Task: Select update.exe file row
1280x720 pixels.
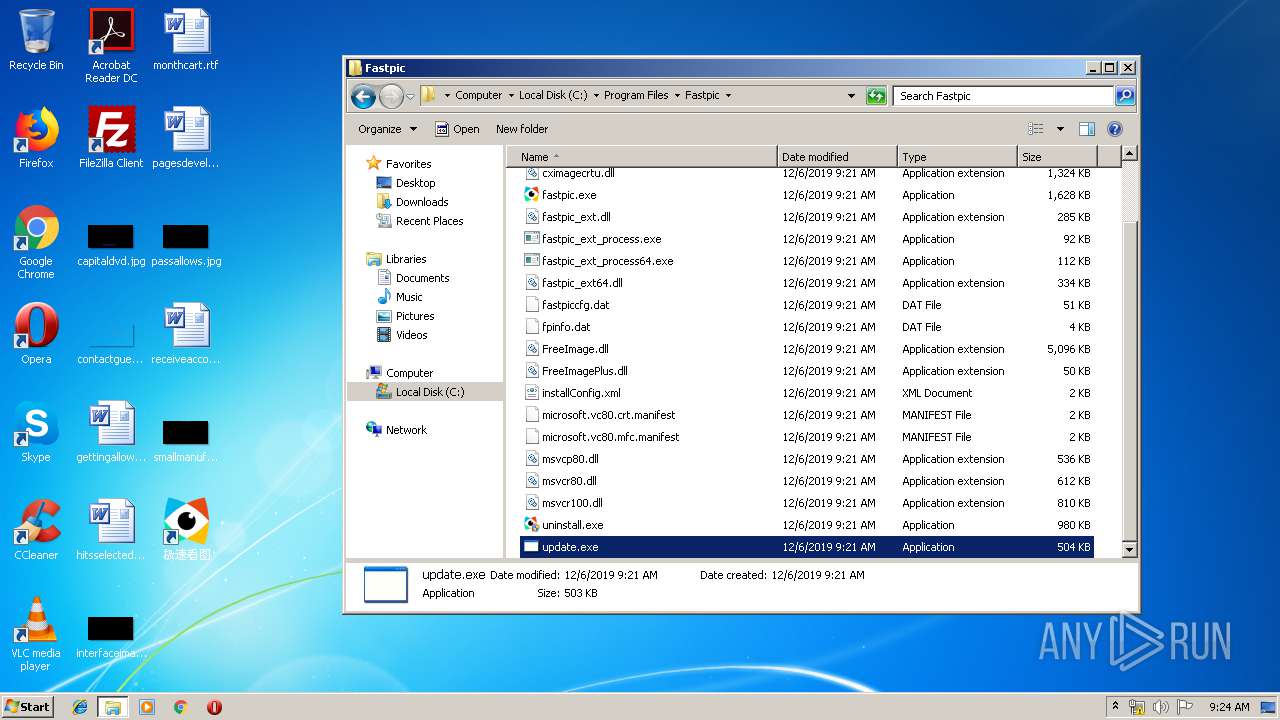Action: (806, 547)
